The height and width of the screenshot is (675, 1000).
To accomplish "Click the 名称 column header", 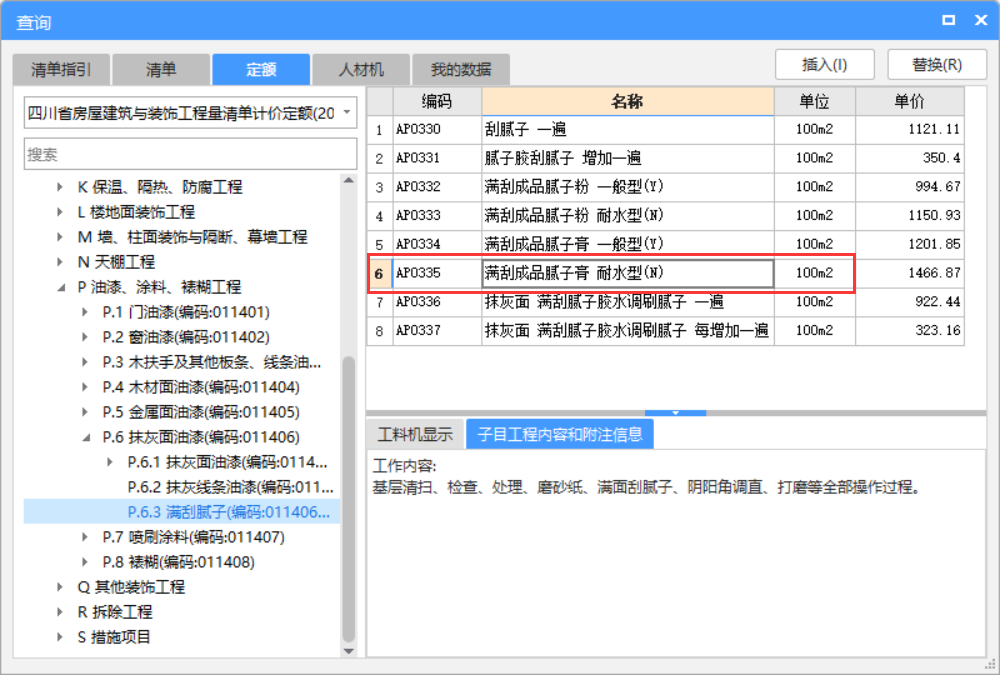I will pyautogui.click(x=628, y=101).
